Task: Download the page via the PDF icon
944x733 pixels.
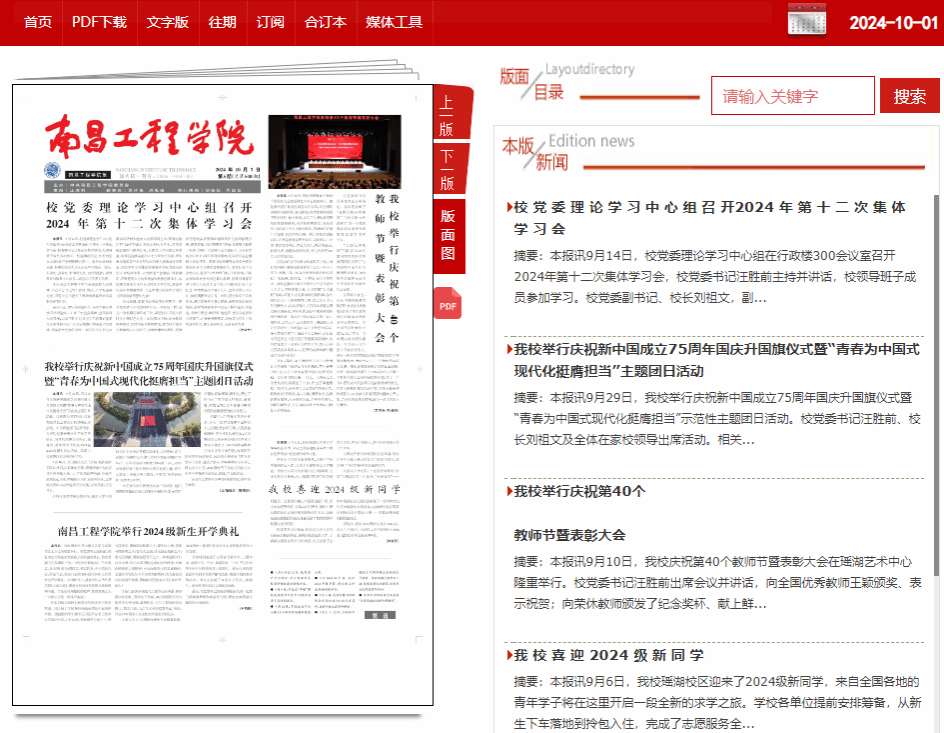Action: [447, 303]
